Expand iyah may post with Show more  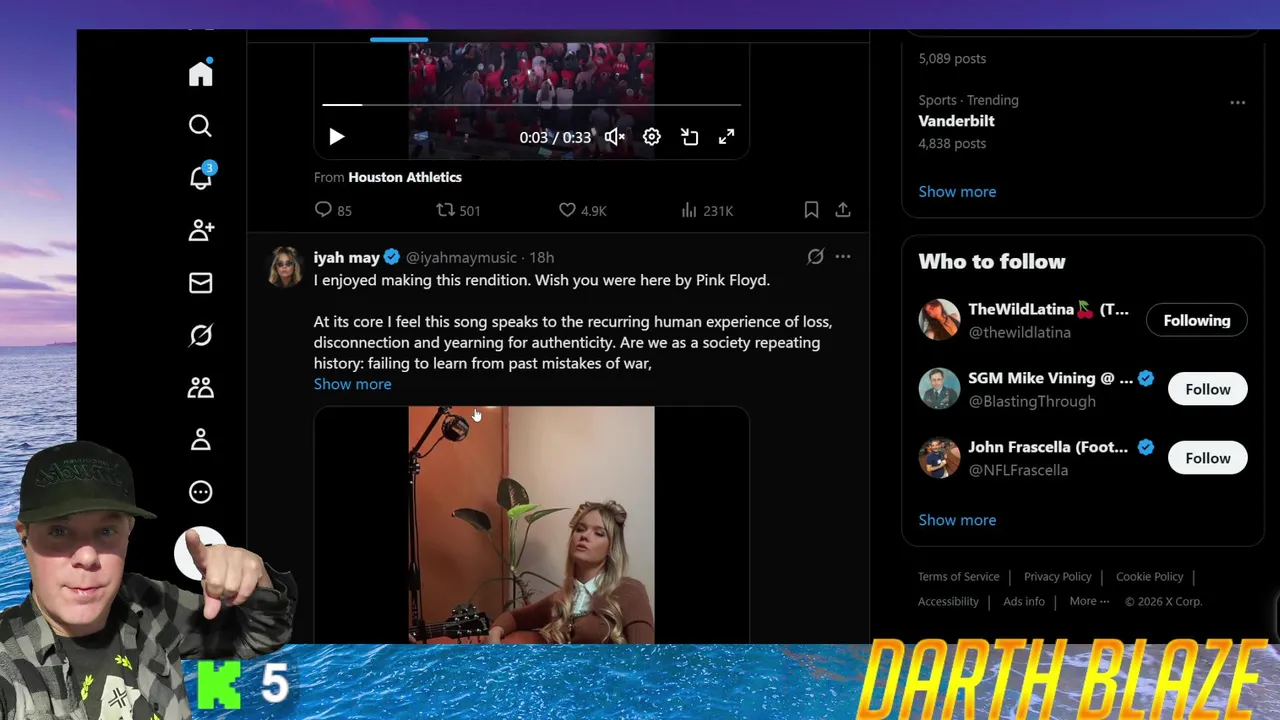[352, 384]
